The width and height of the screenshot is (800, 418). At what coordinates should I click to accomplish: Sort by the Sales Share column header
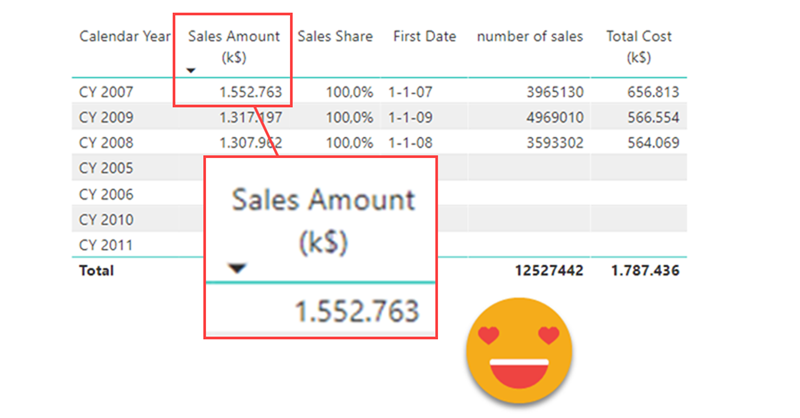pos(335,37)
